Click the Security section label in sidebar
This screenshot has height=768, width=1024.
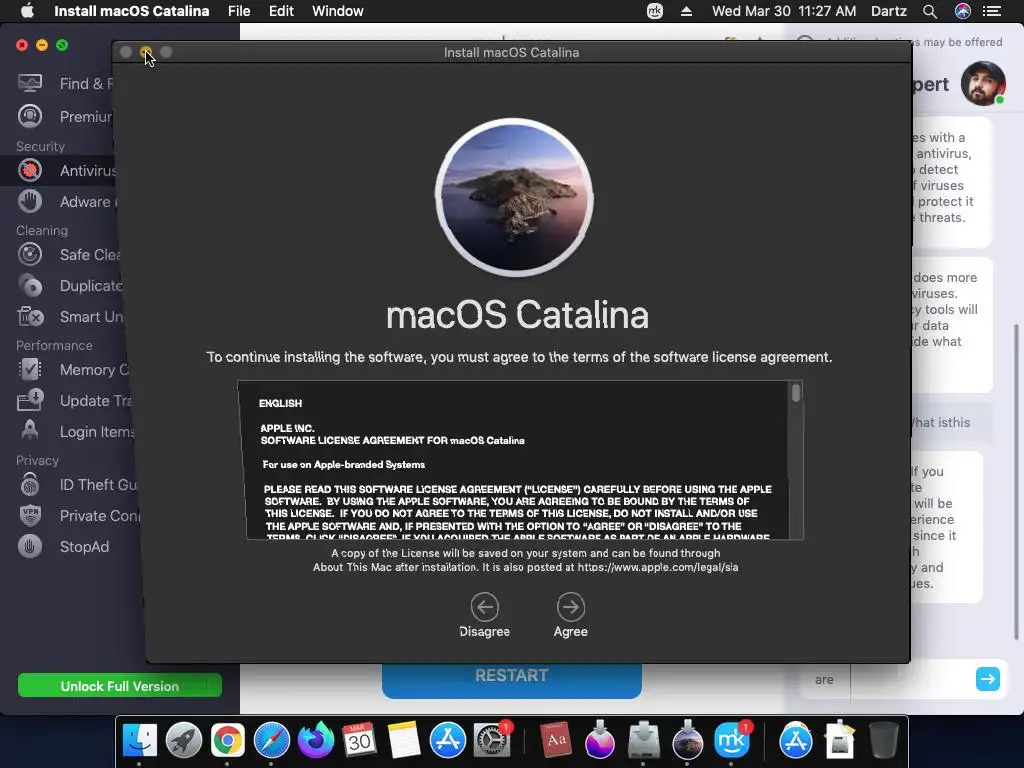(x=40, y=146)
